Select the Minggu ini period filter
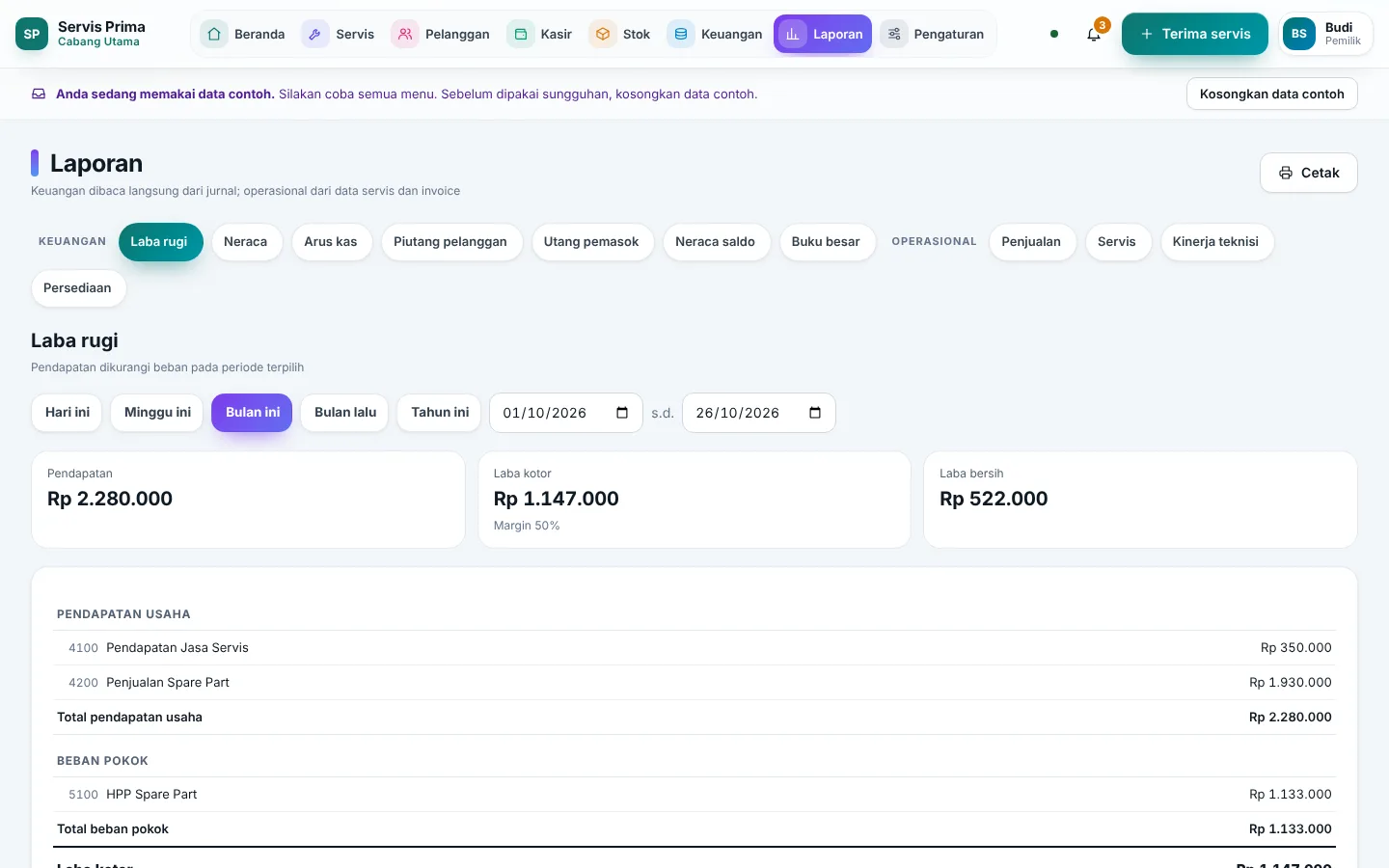Image resolution: width=1389 pixels, height=868 pixels. pyautogui.click(x=157, y=413)
